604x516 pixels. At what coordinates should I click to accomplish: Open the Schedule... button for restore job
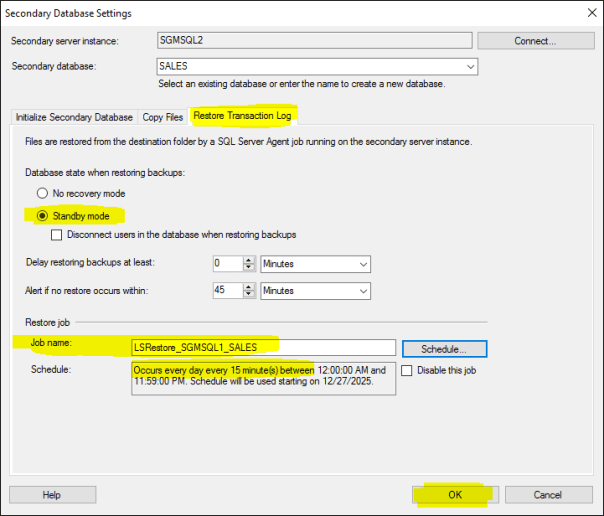tap(444, 348)
